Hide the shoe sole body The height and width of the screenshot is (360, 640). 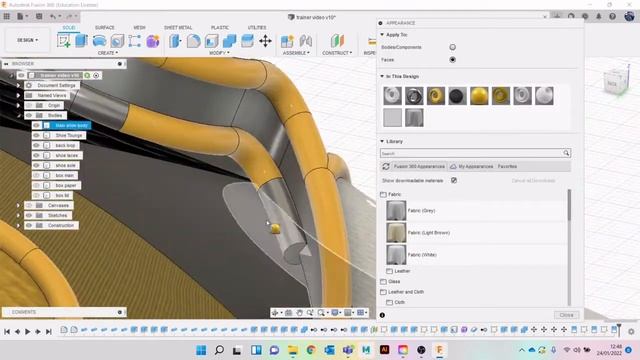36,165
